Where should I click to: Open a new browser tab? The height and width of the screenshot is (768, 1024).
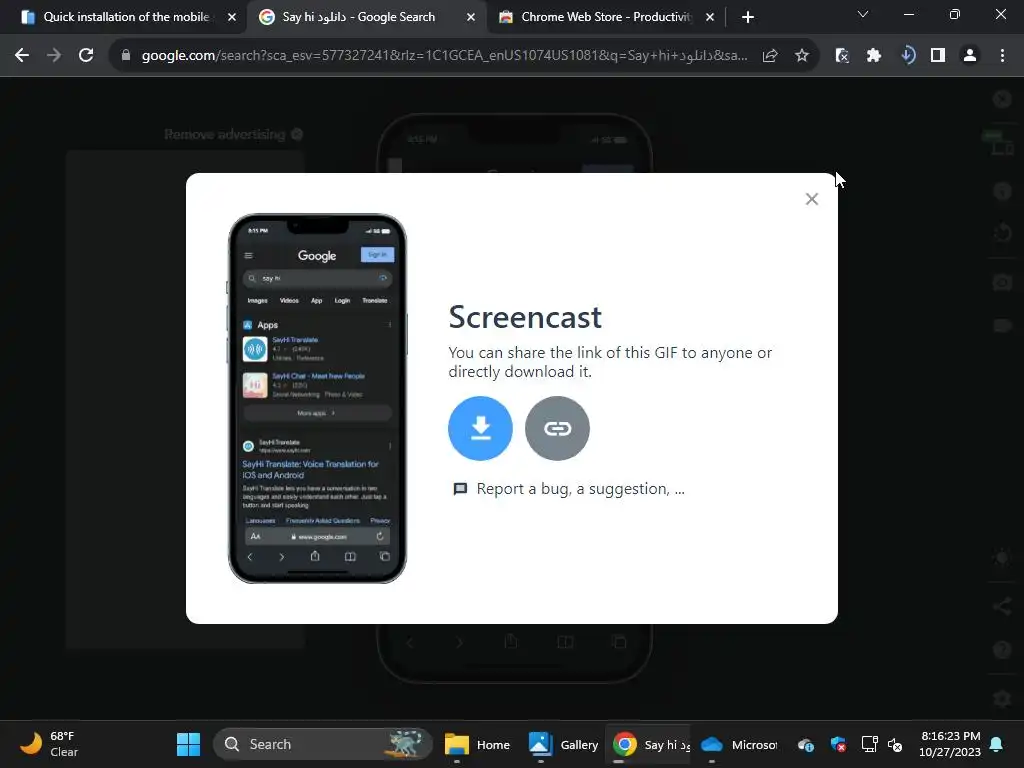tap(748, 18)
